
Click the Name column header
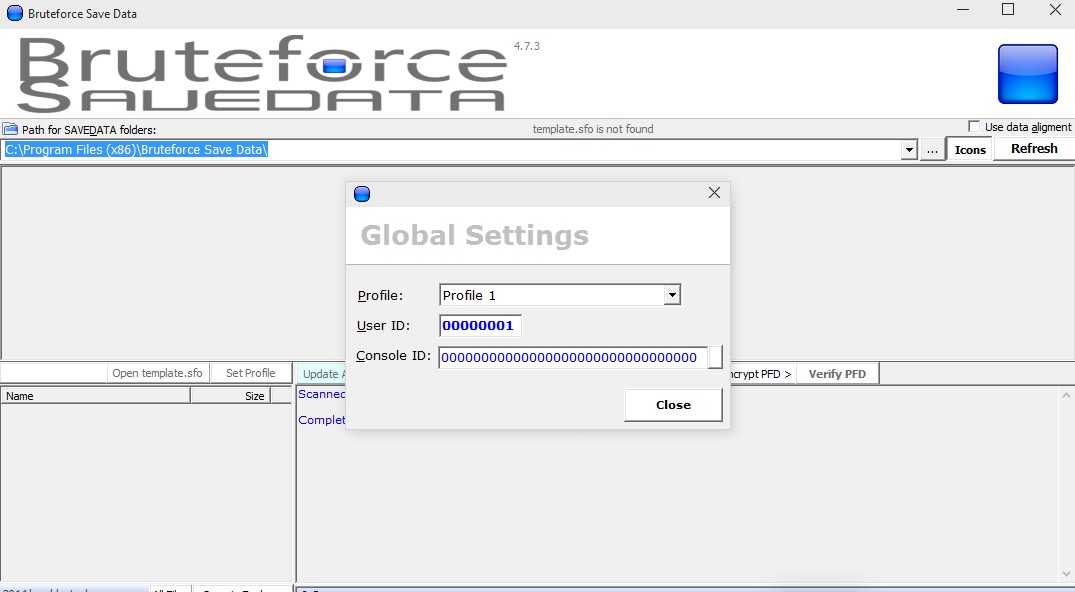[x=95, y=396]
